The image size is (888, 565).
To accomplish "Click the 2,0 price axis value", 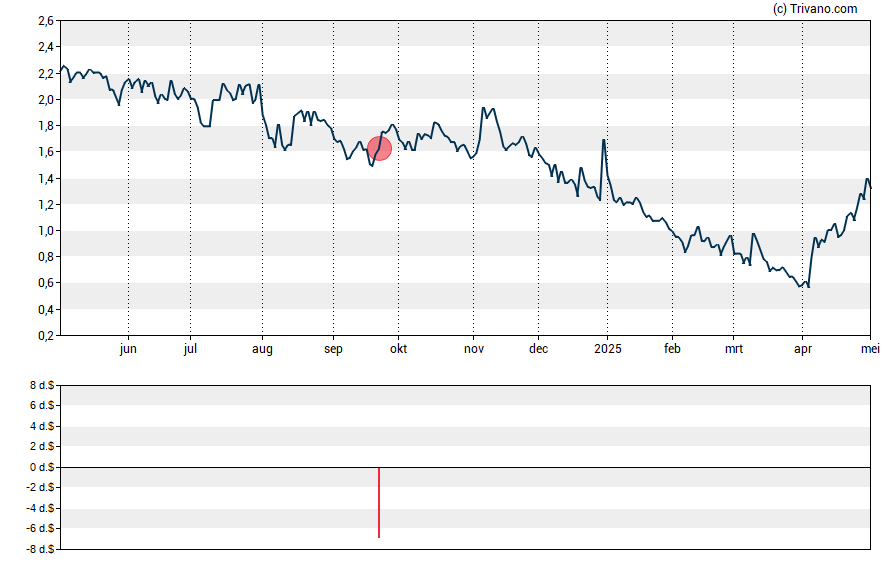I will click(46, 100).
